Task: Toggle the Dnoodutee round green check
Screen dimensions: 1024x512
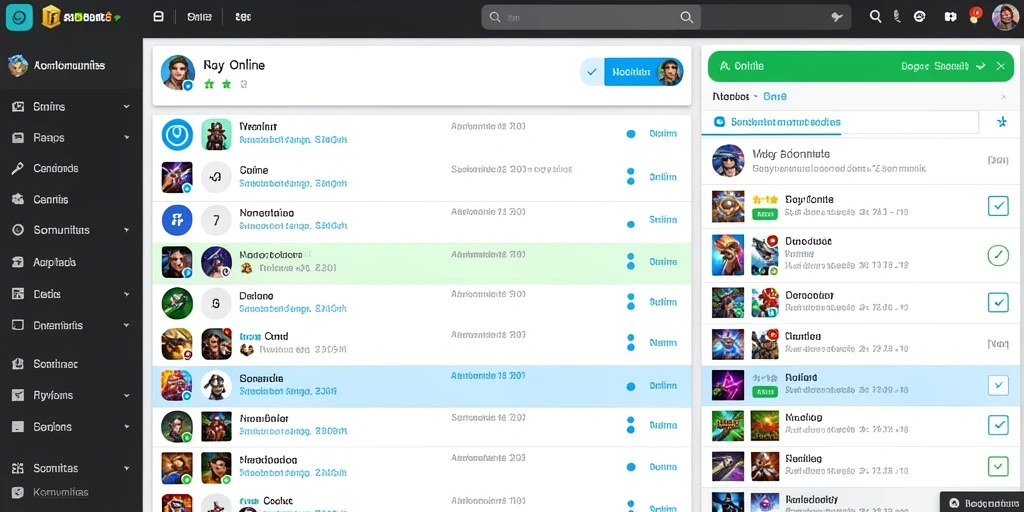Action: pyautogui.click(x=998, y=255)
